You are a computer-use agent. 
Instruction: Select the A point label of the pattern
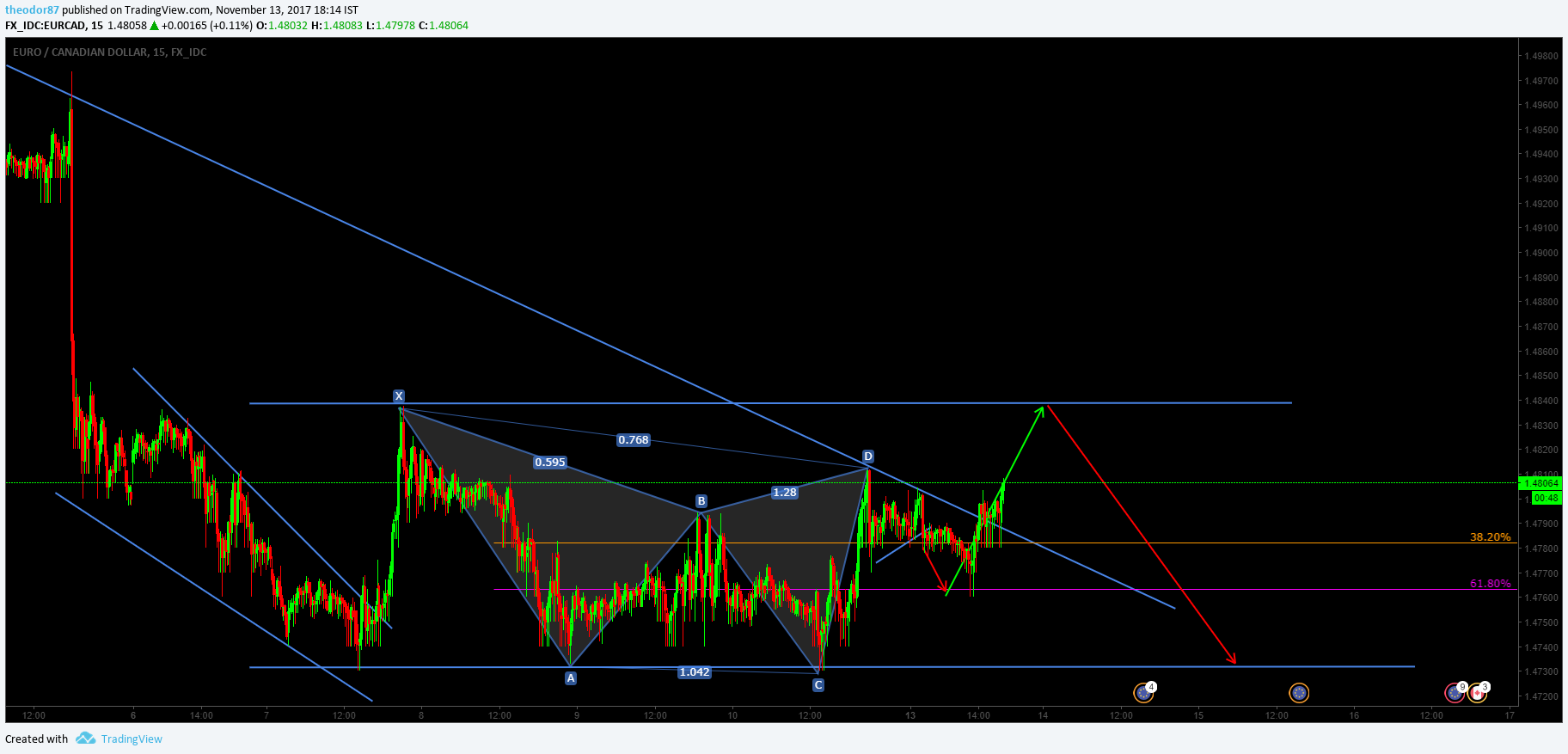[x=571, y=678]
